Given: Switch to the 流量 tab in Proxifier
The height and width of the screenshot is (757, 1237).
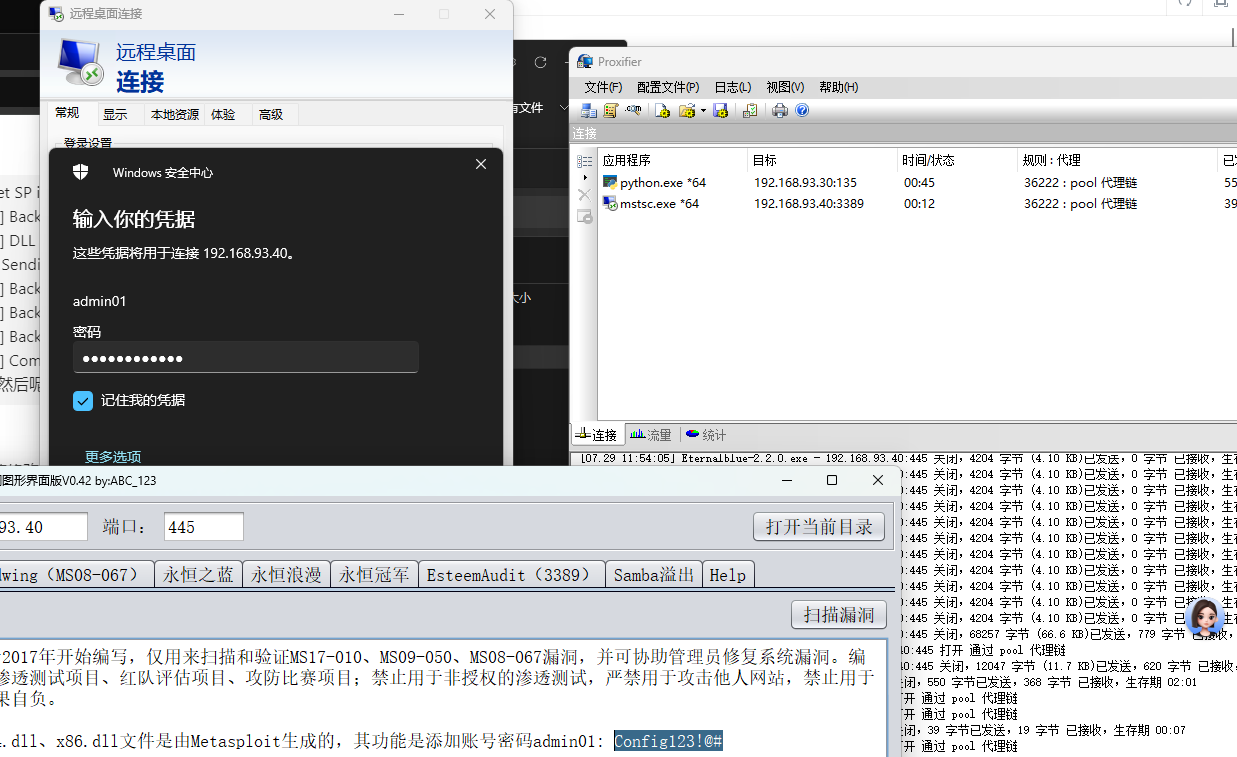Looking at the screenshot, I should point(651,434).
